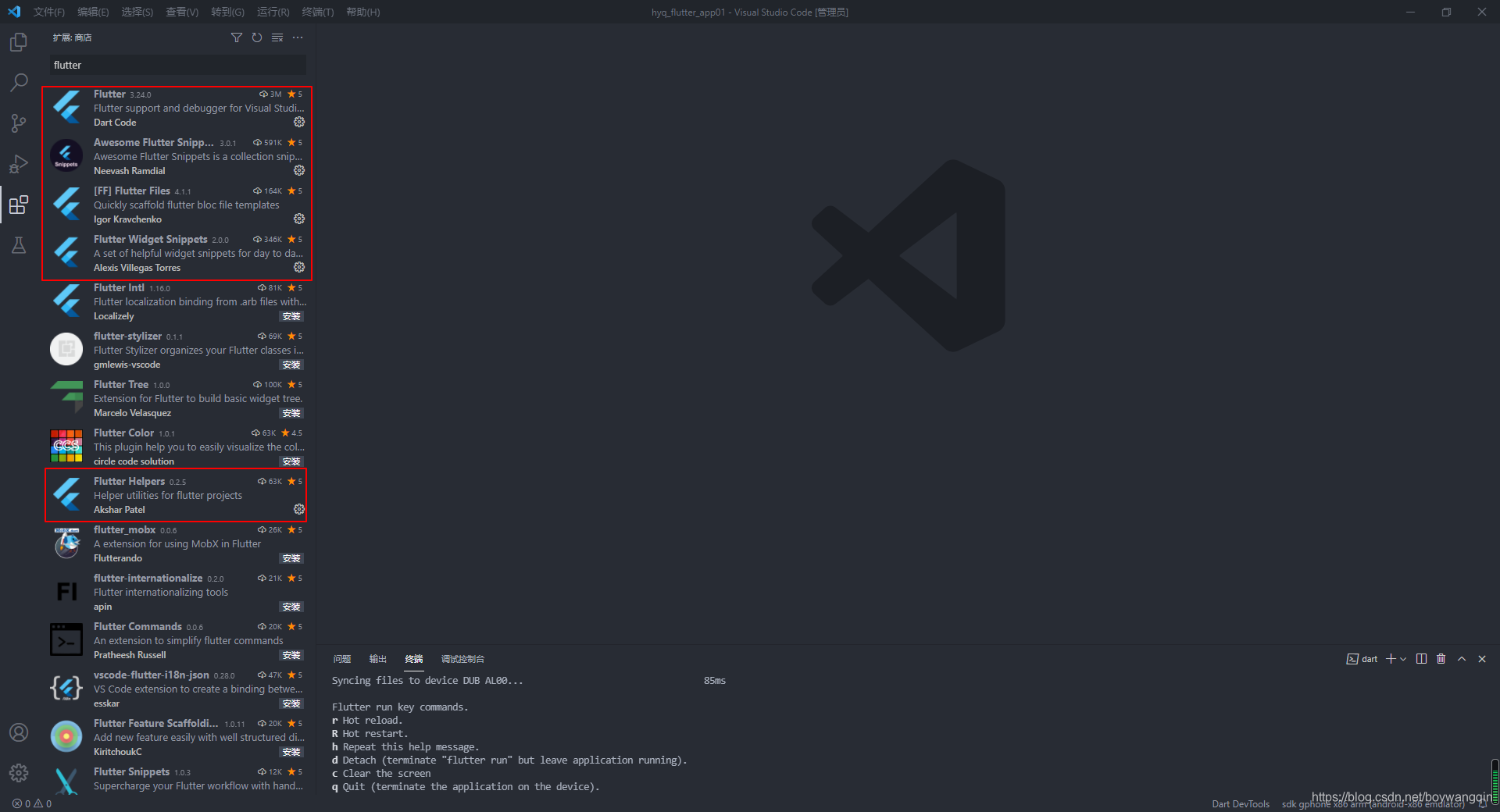
Task: Open the Manage gear in activity bar
Action: point(19,773)
